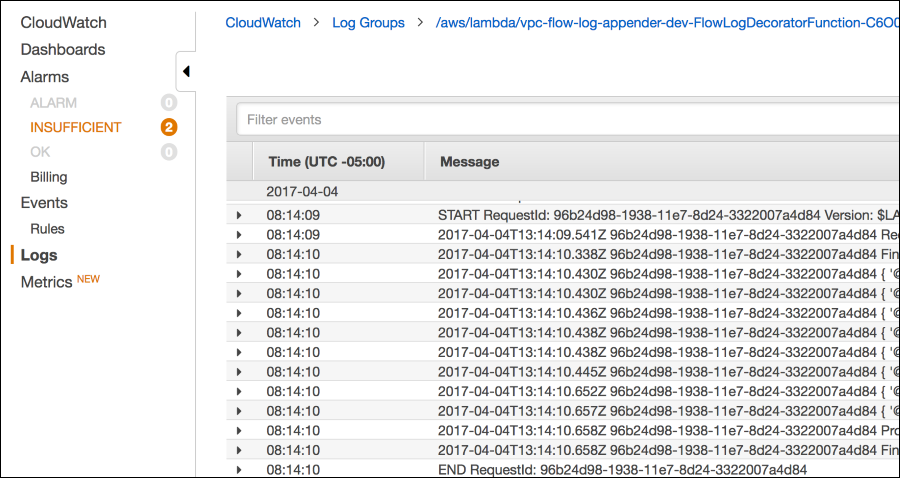Image resolution: width=900 pixels, height=478 pixels.
Task: Open Rules under Events
Action: [x=47, y=228]
